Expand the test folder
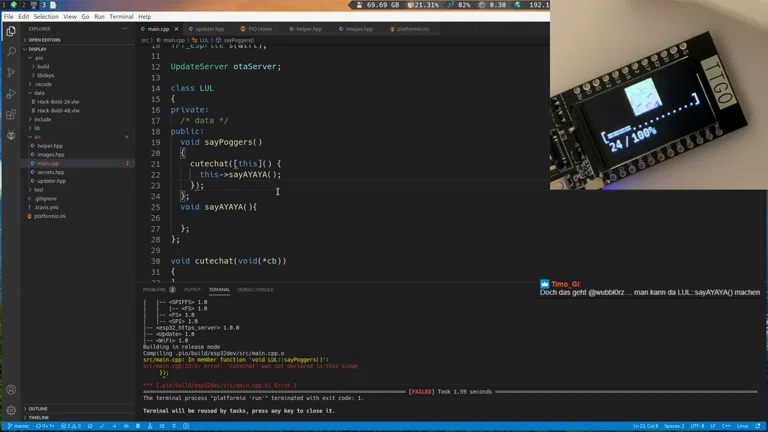768x432 pixels. click(x=78, y=190)
